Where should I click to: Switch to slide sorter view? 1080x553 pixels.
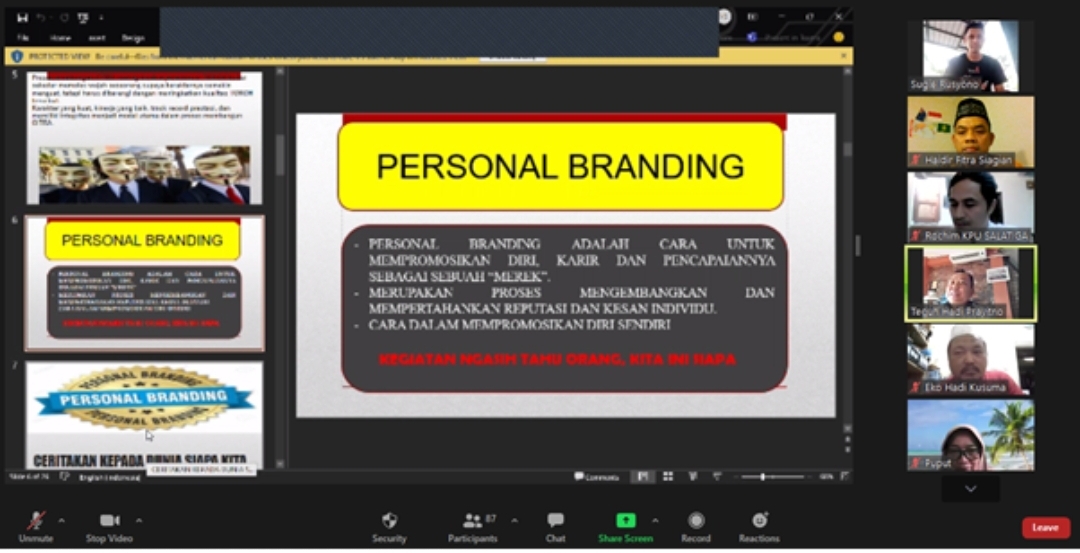tap(667, 477)
